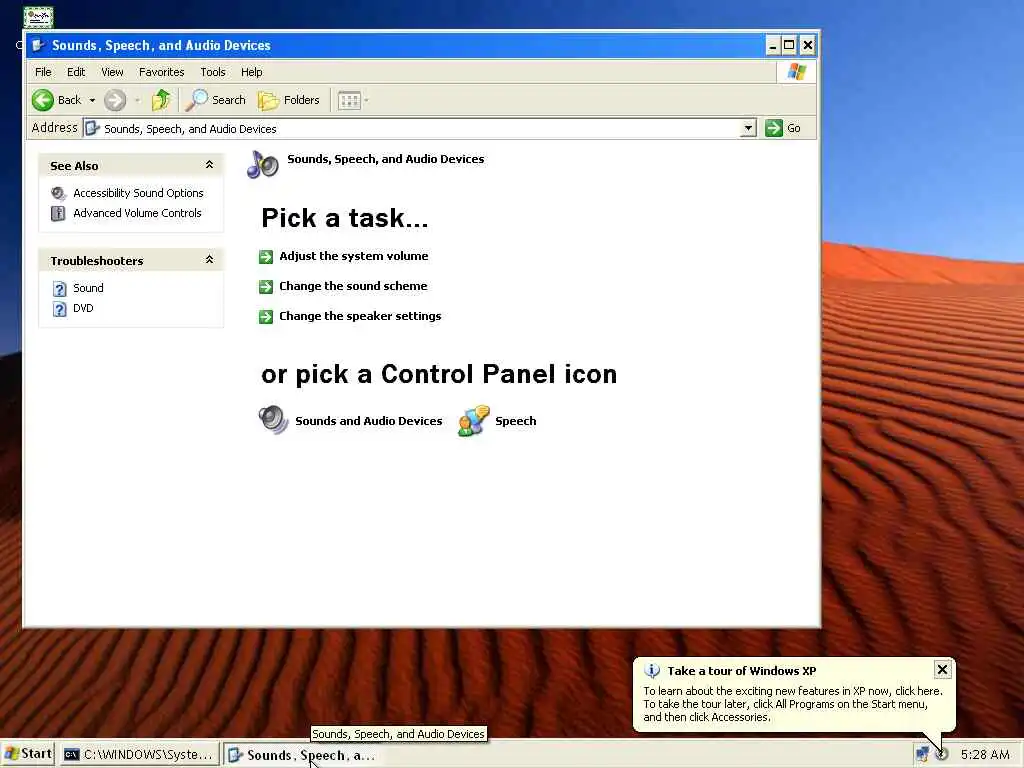Click the green Back arrow icon
Image resolution: width=1024 pixels, height=768 pixels.
point(43,100)
